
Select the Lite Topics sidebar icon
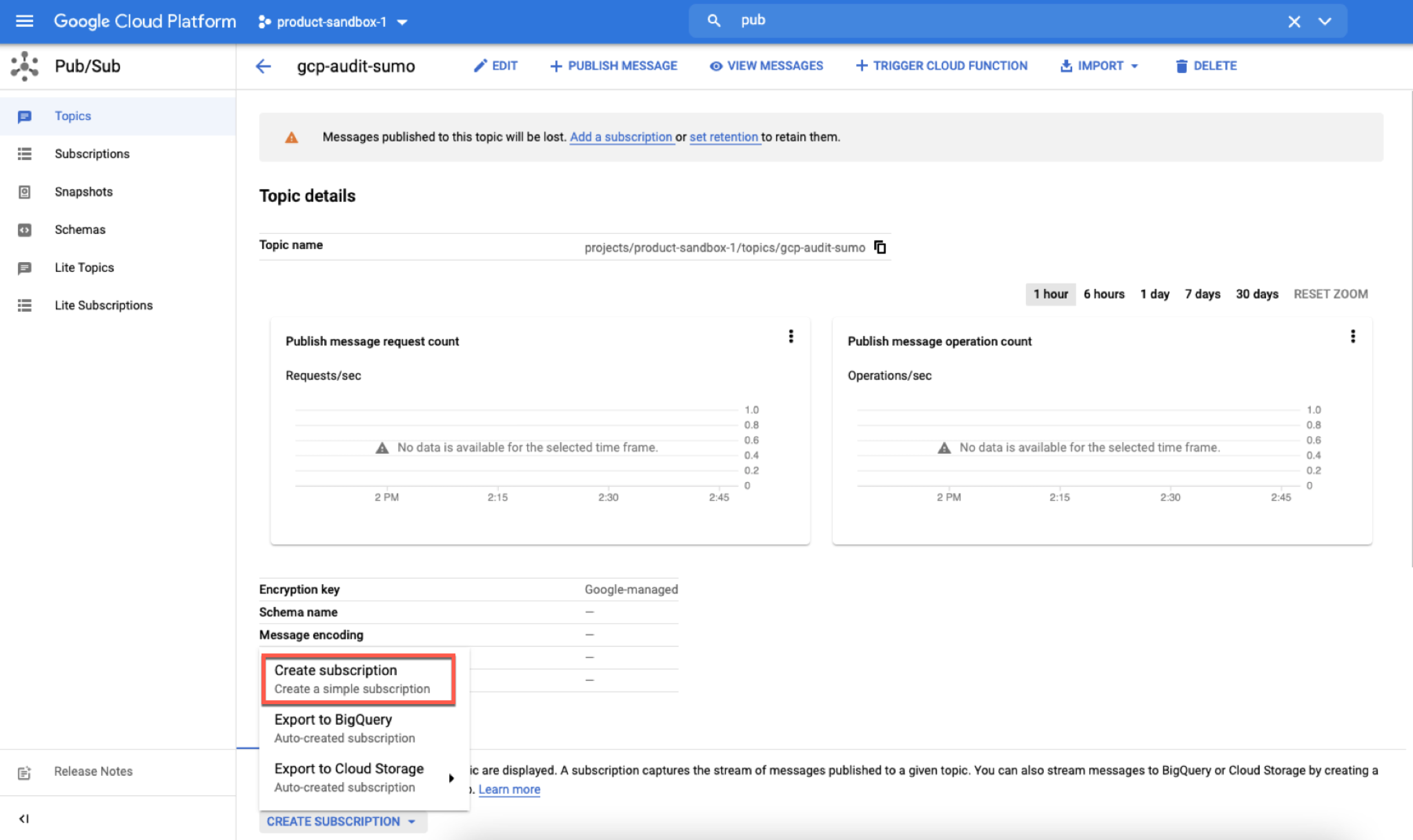[x=25, y=268]
